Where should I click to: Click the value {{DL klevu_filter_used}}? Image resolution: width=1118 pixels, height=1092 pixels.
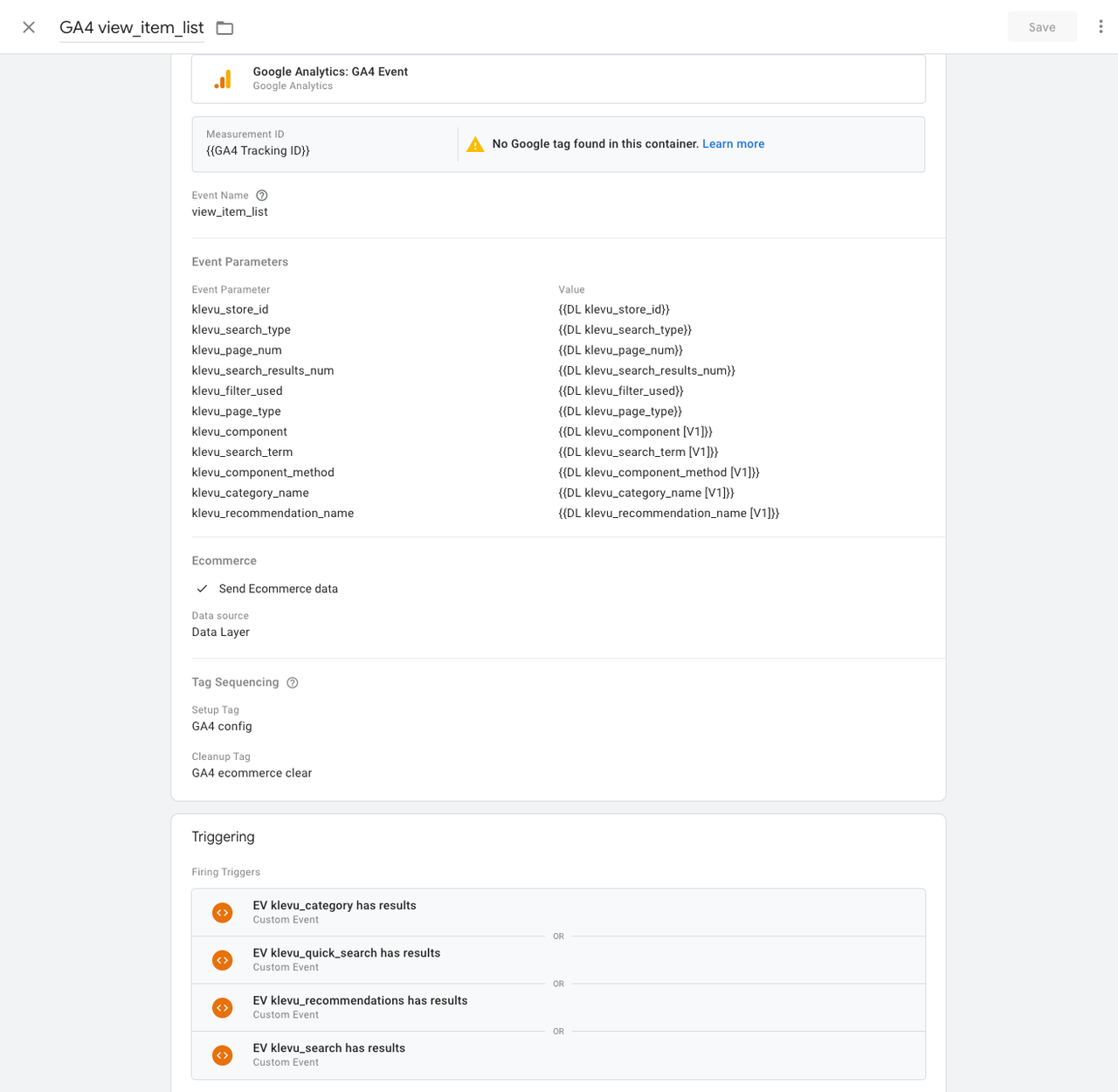click(621, 390)
